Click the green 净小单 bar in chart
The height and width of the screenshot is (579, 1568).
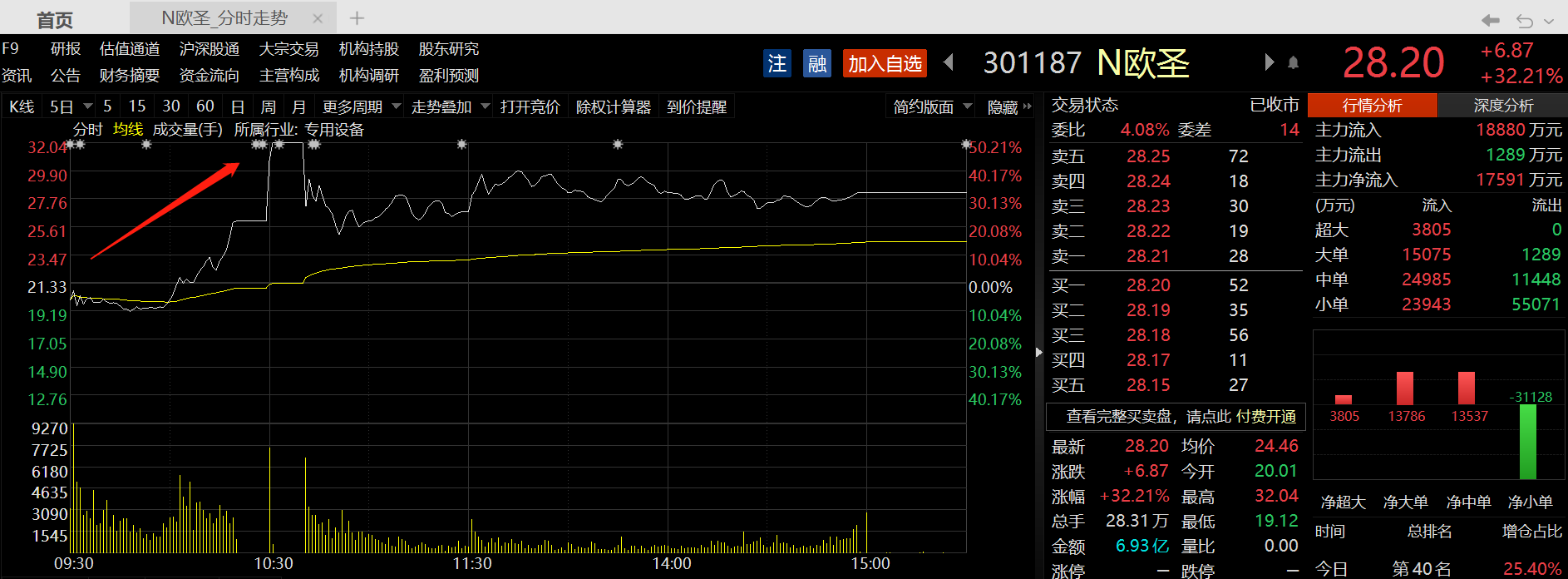(1528, 442)
